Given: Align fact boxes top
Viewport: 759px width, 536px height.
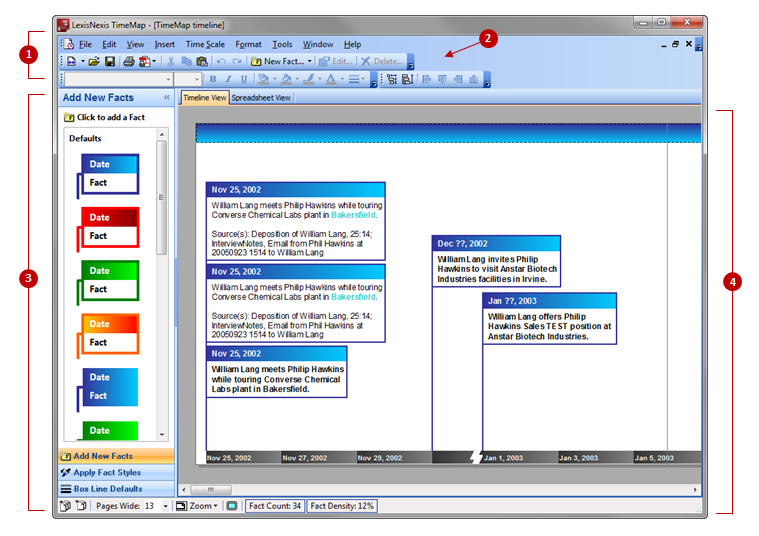Looking at the screenshot, I should pyautogui.click(x=442, y=79).
